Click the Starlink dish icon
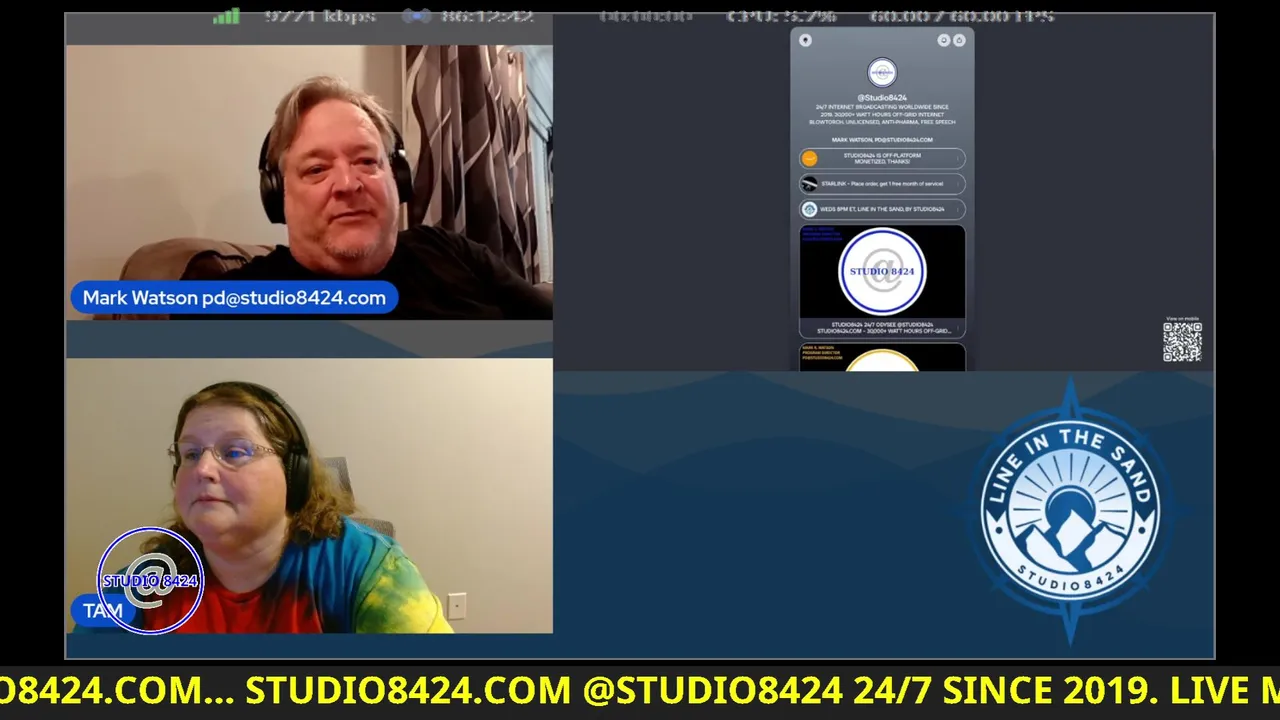 coord(810,184)
